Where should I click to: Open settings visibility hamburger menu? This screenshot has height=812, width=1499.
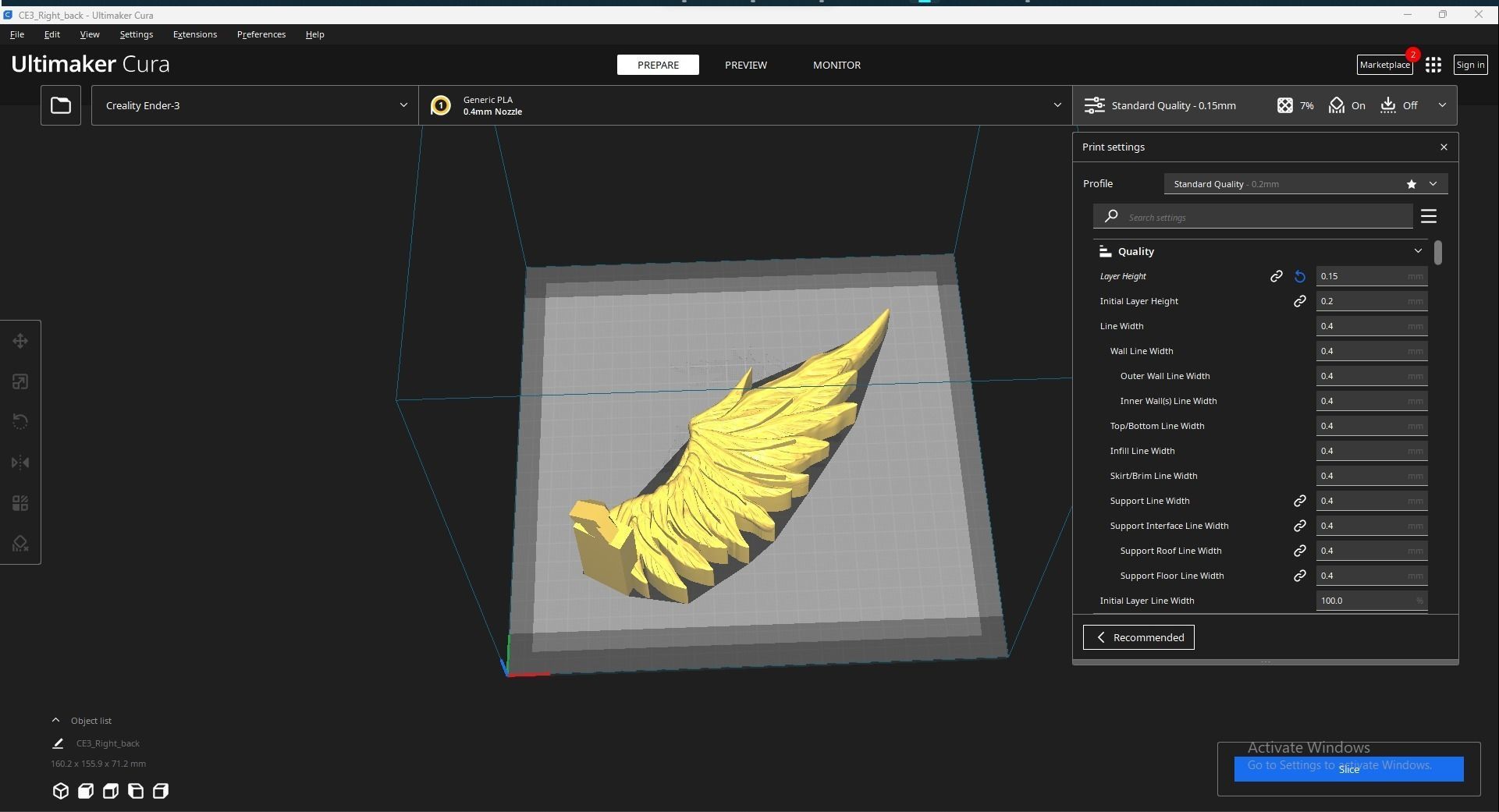click(x=1429, y=216)
